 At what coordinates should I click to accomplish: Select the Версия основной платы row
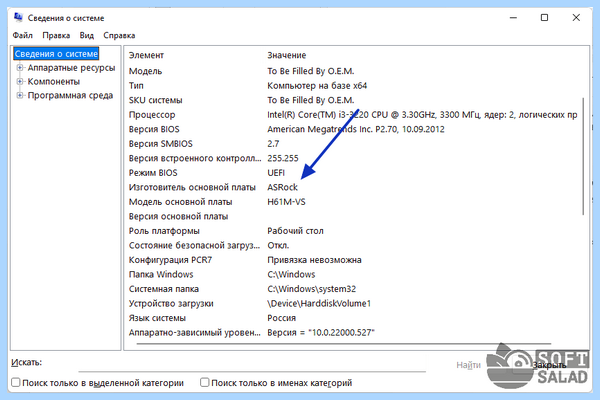pos(353,217)
